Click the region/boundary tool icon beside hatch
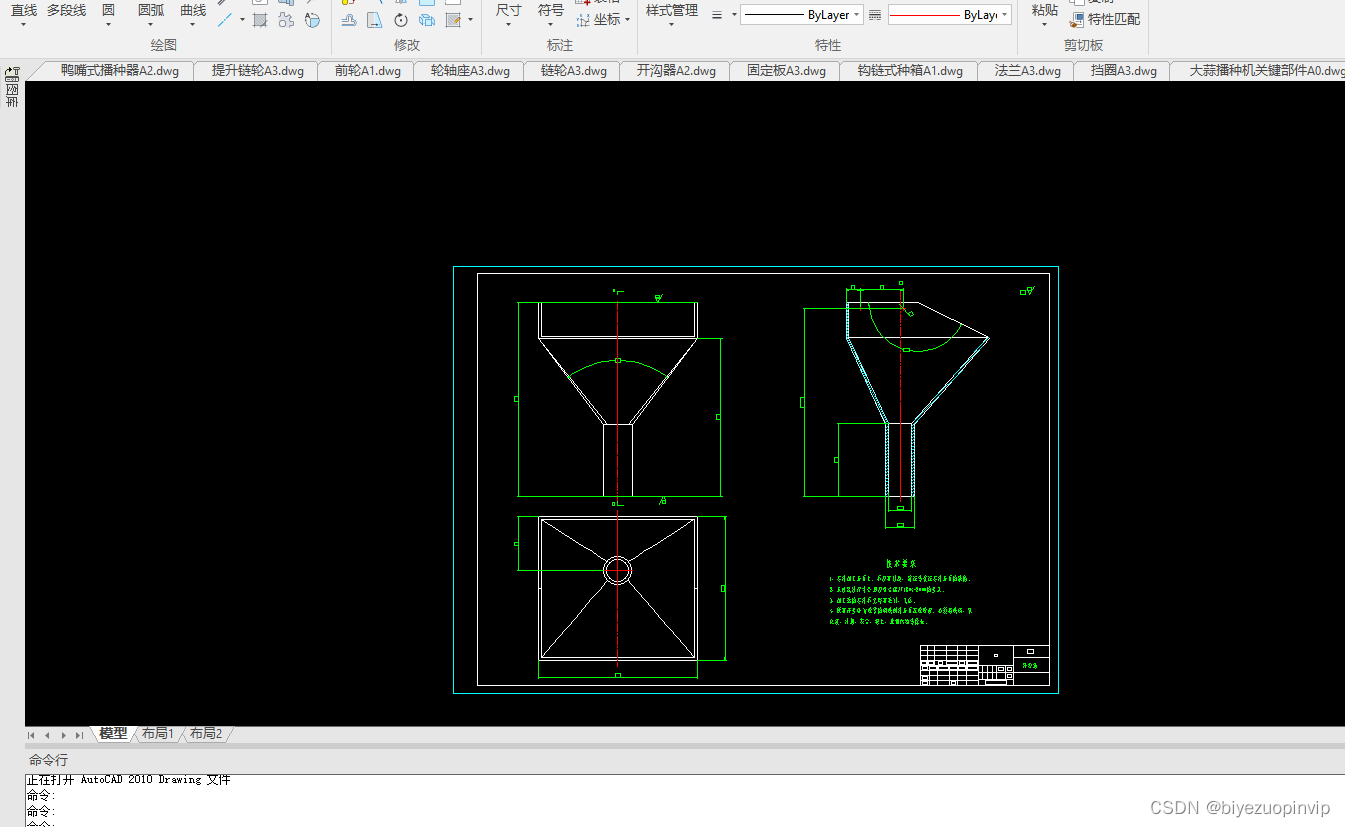Screen dimensions: 1345x827 pyautogui.click(x=286, y=19)
